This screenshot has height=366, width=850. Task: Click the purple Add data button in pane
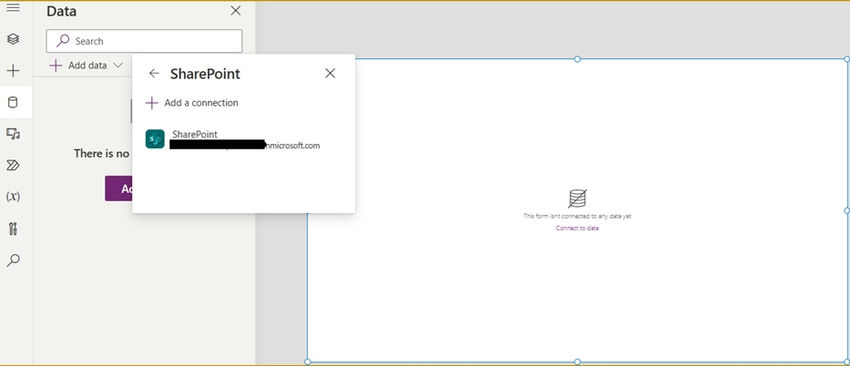point(119,188)
